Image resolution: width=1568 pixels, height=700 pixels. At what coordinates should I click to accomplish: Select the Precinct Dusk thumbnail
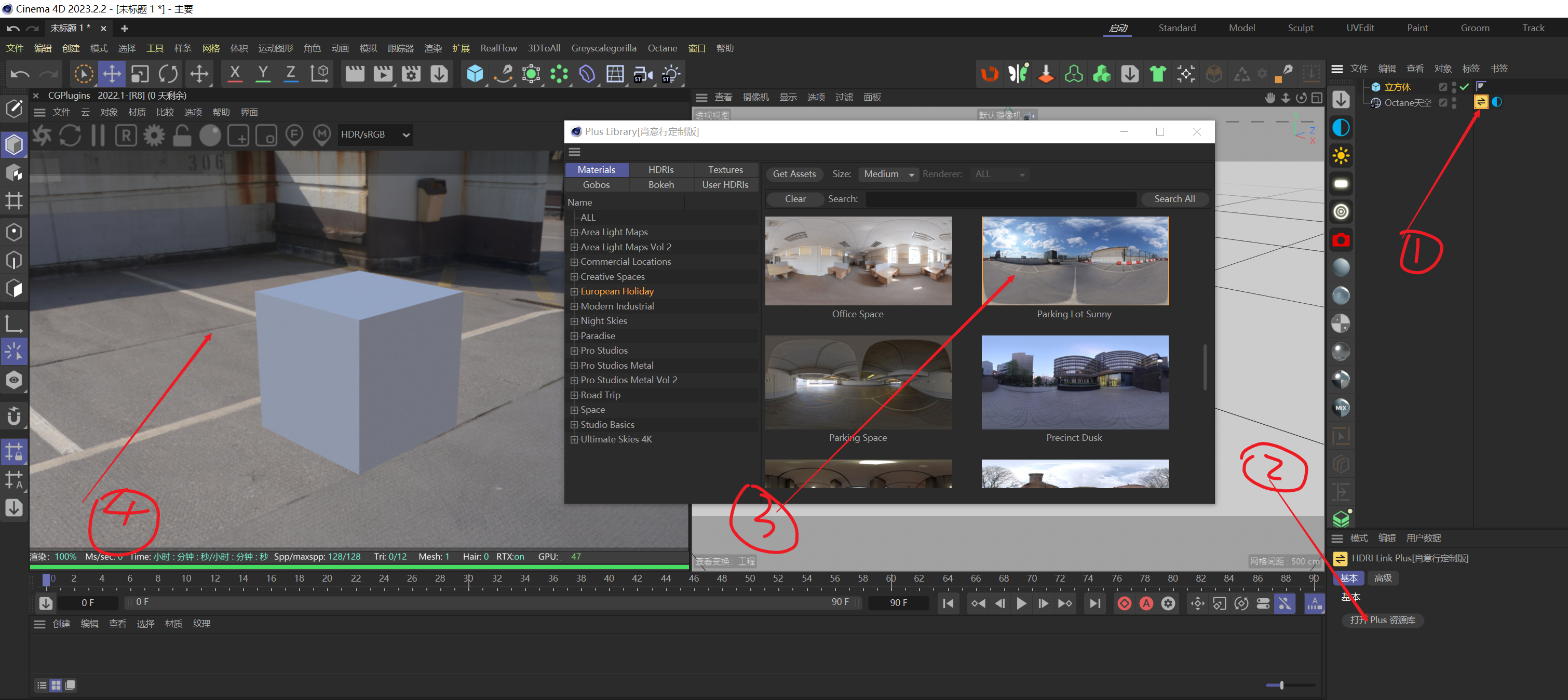1074,382
